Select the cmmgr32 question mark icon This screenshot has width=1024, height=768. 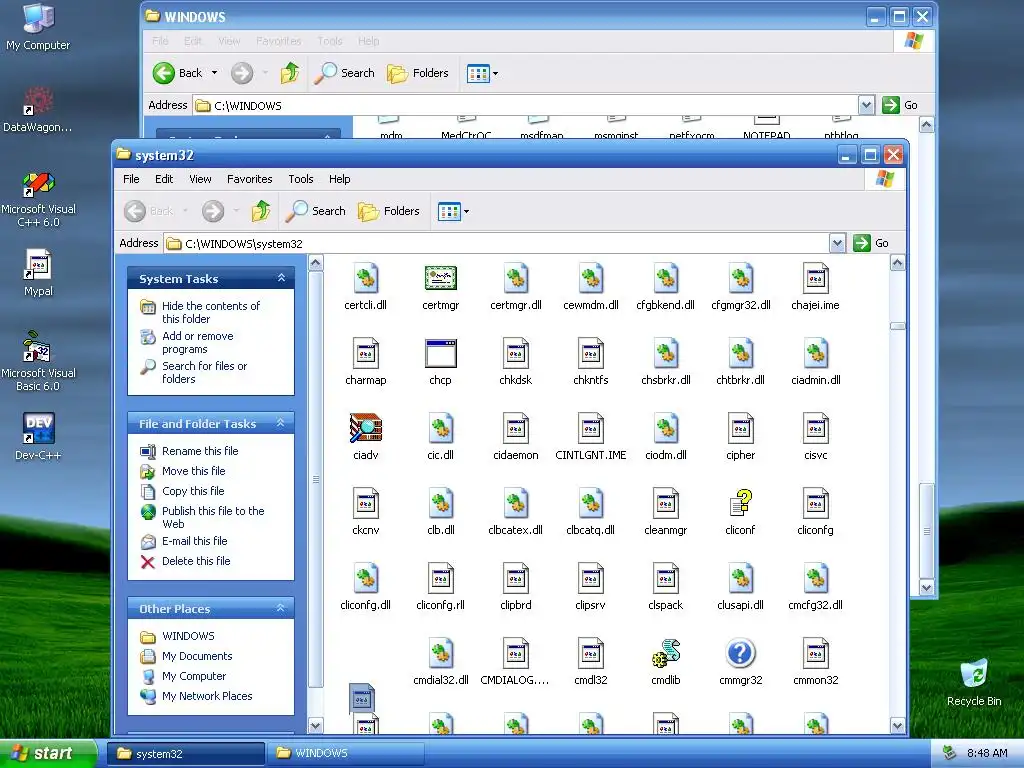click(741, 654)
